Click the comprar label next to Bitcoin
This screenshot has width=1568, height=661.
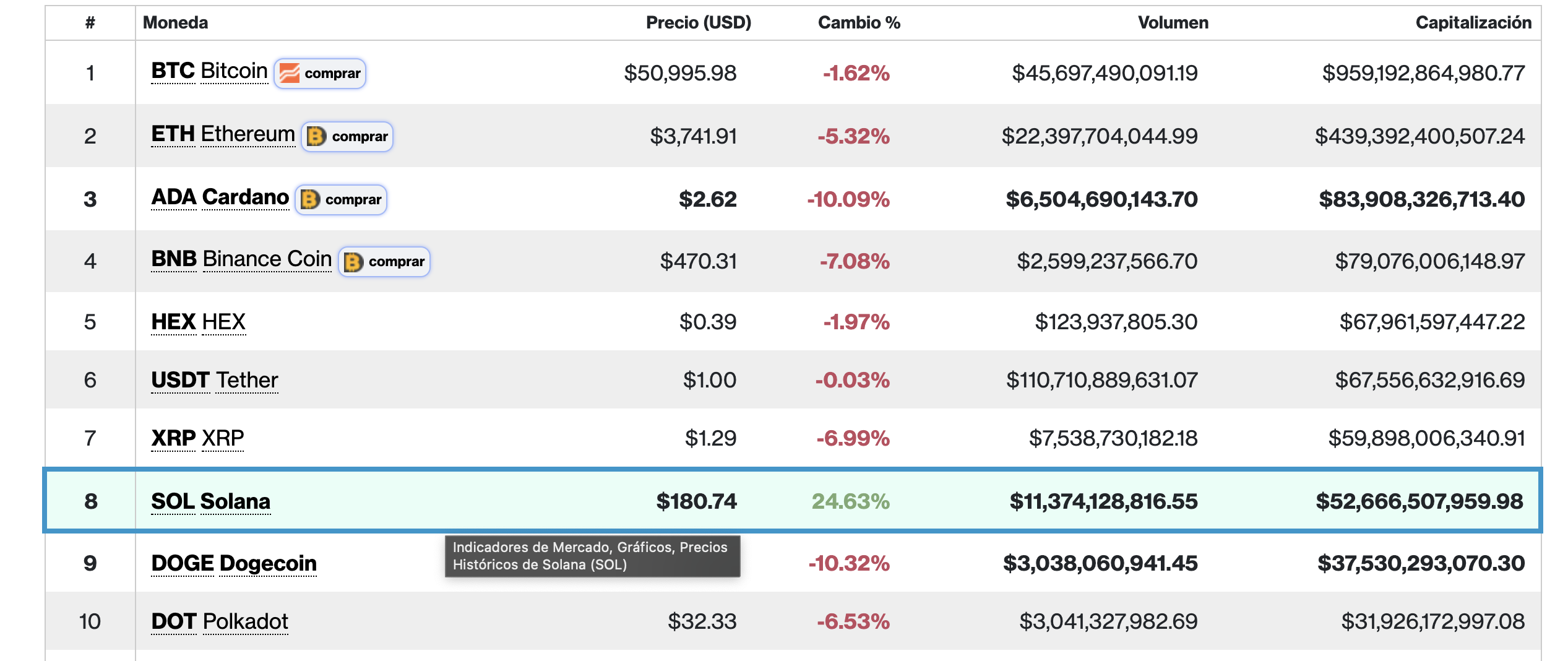pyautogui.click(x=332, y=73)
